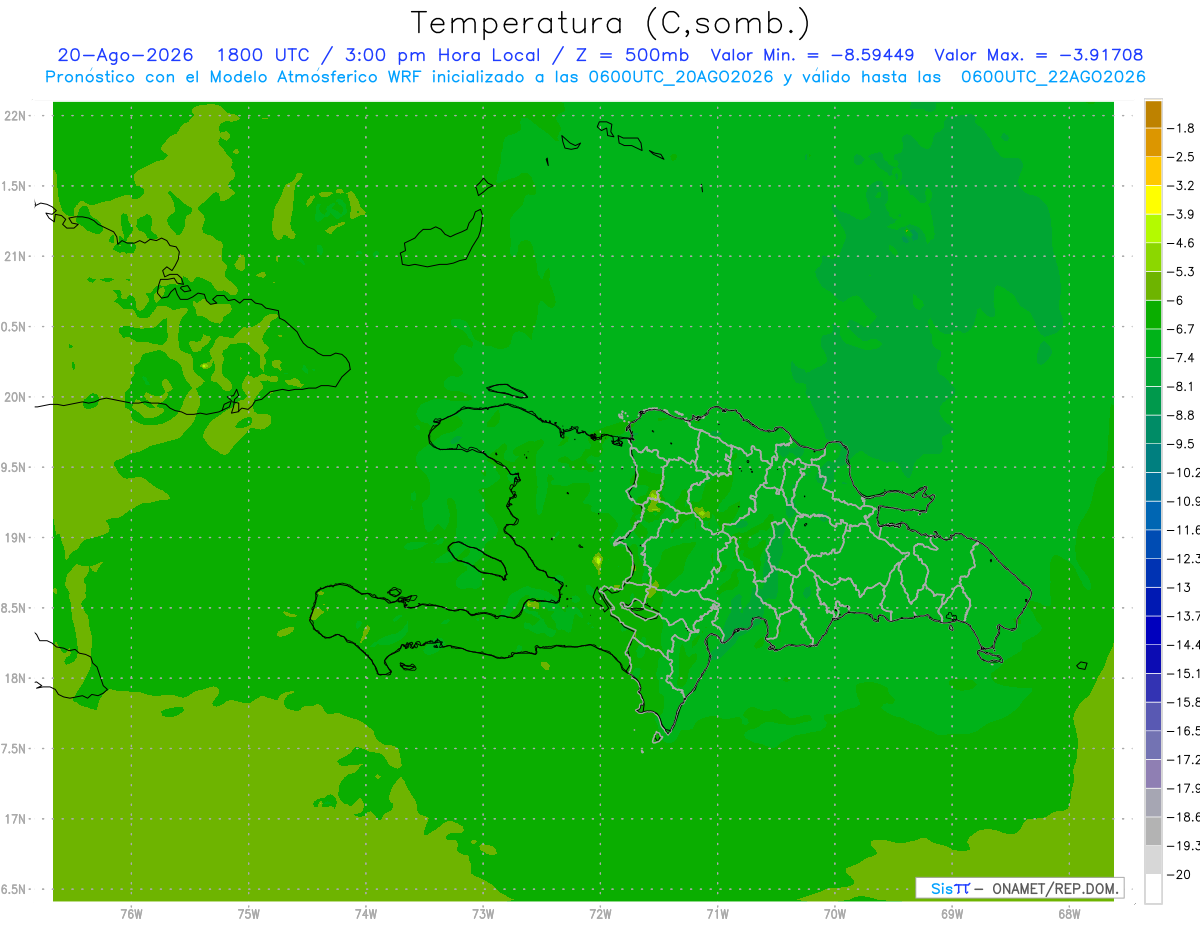Click yellow colorbar segment between -3.2 and -3.9
This screenshot has width=1200, height=927.
pyautogui.click(x=1153, y=200)
